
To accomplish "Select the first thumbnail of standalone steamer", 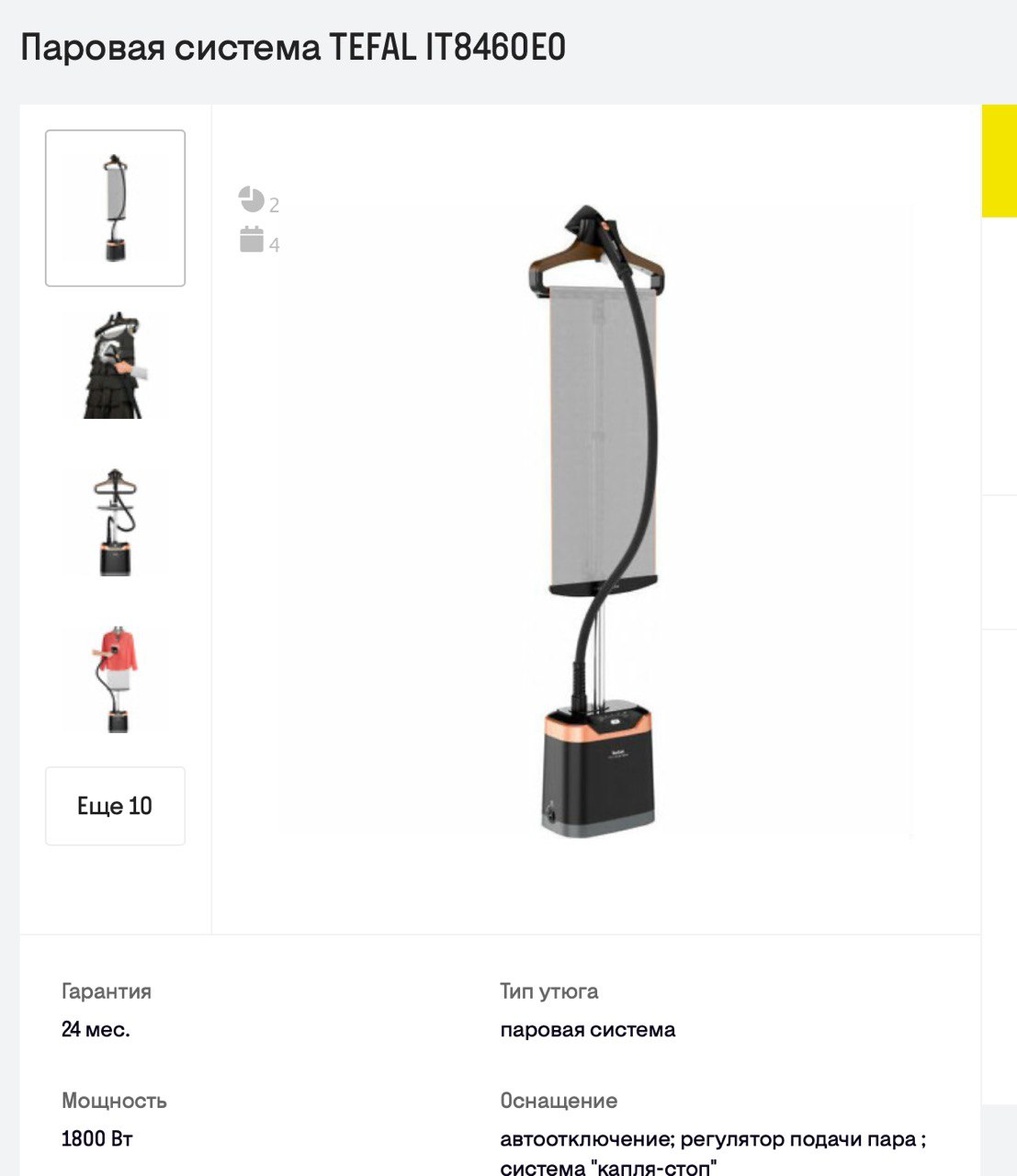I will 116,209.
